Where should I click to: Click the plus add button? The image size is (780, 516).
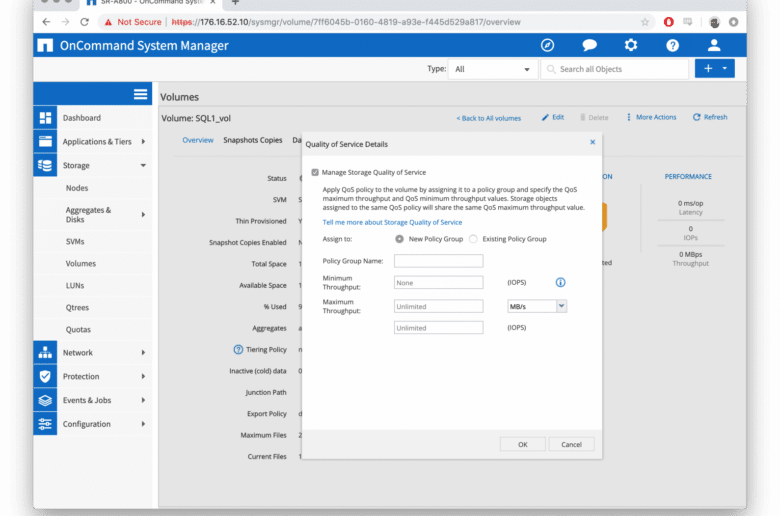708,69
